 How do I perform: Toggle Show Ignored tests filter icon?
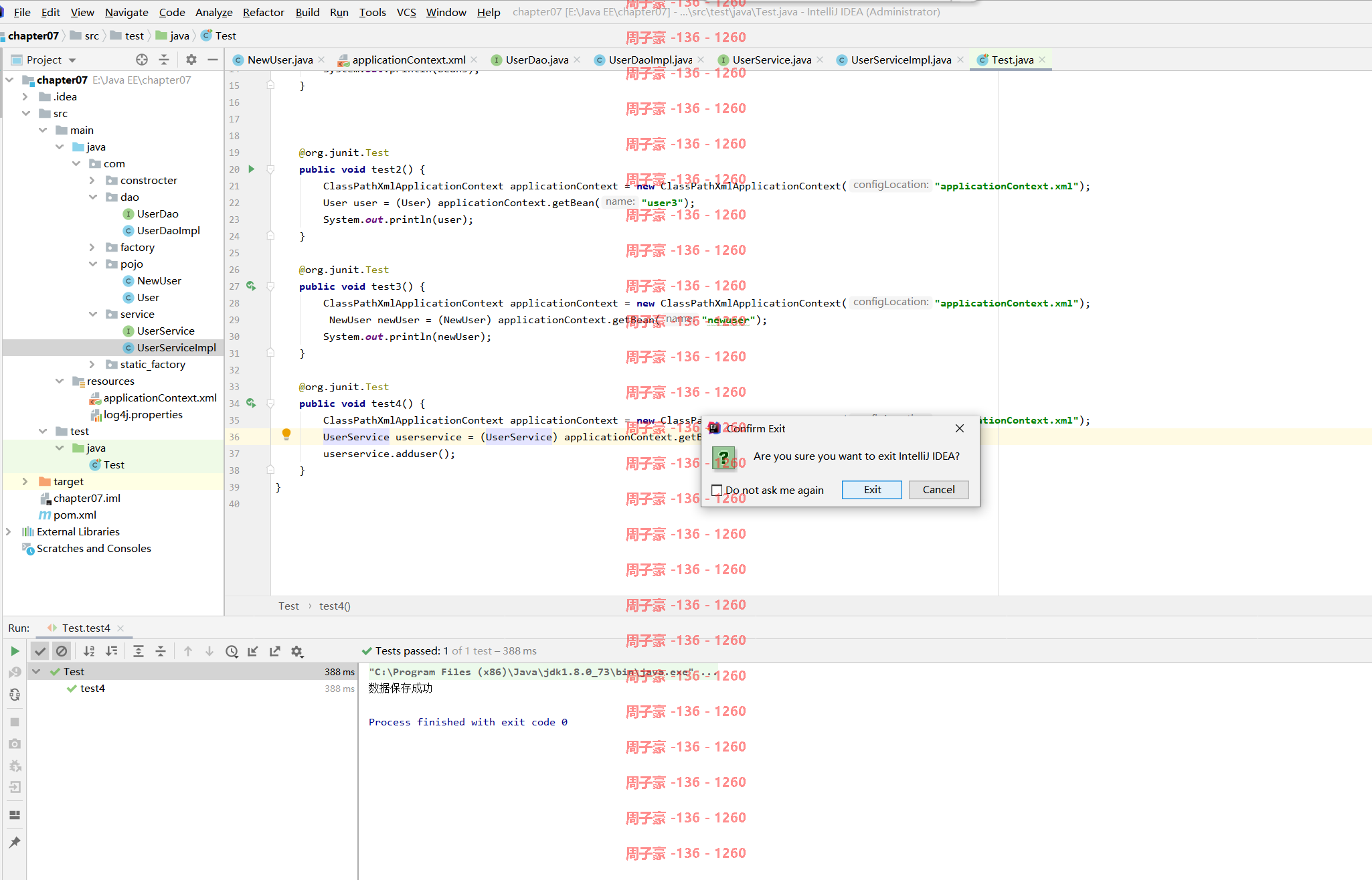[x=62, y=651]
